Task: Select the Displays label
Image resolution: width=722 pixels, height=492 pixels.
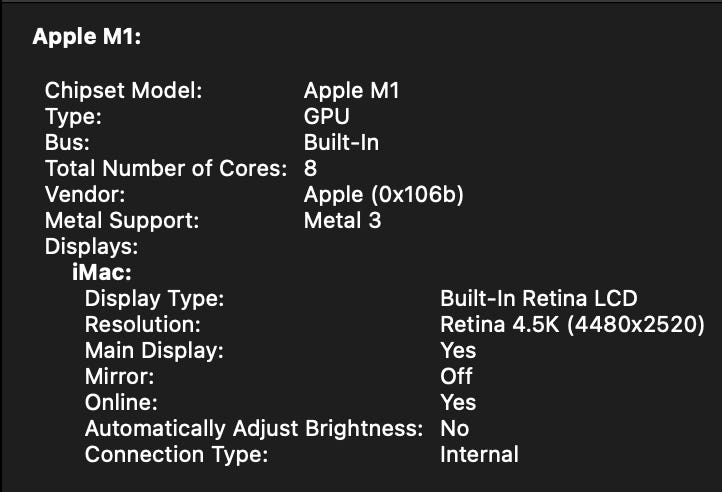Action: 91,247
